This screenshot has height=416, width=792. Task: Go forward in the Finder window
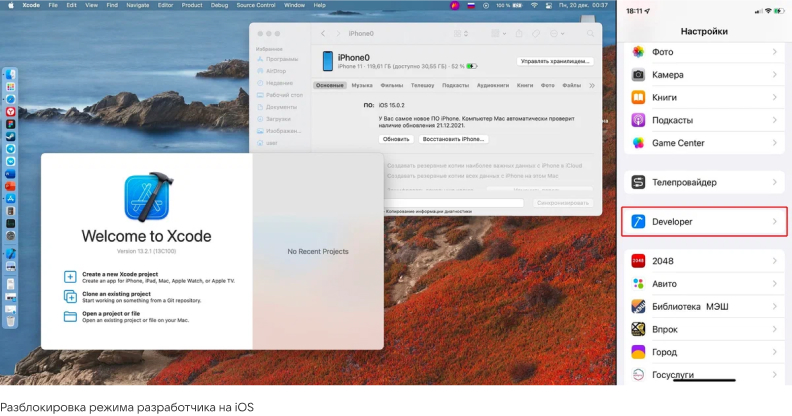tap(338, 33)
